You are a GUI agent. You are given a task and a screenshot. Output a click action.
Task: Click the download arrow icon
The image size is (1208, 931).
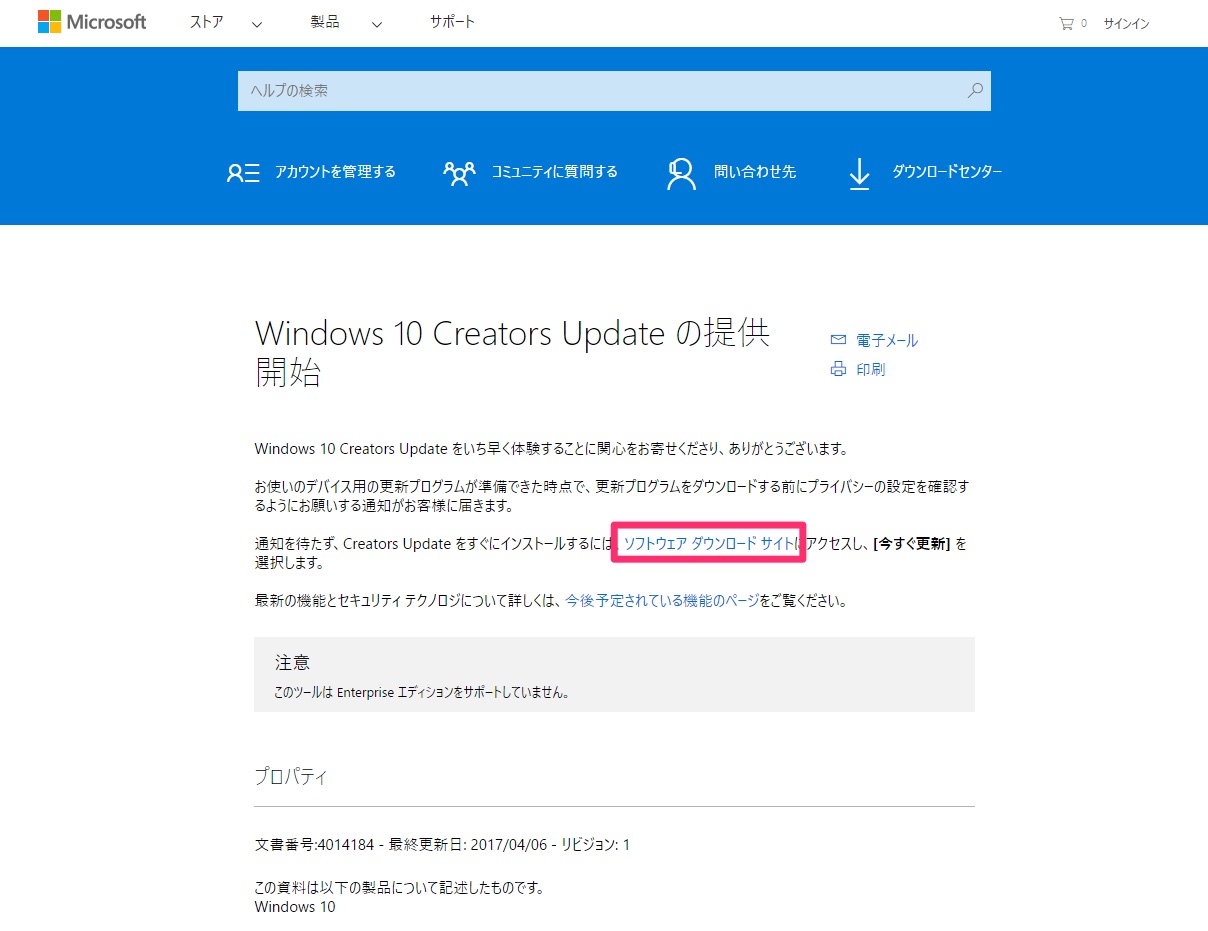tap(859, 173)
